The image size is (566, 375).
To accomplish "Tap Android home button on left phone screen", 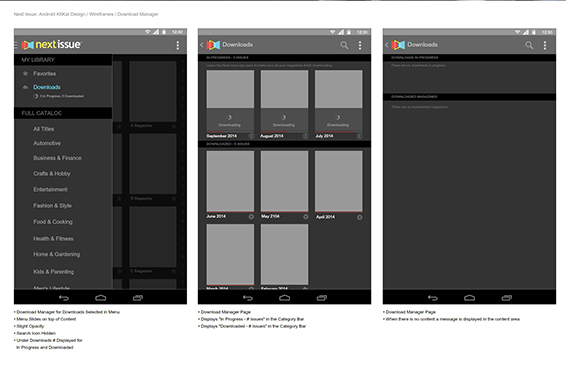I will 100,298.
